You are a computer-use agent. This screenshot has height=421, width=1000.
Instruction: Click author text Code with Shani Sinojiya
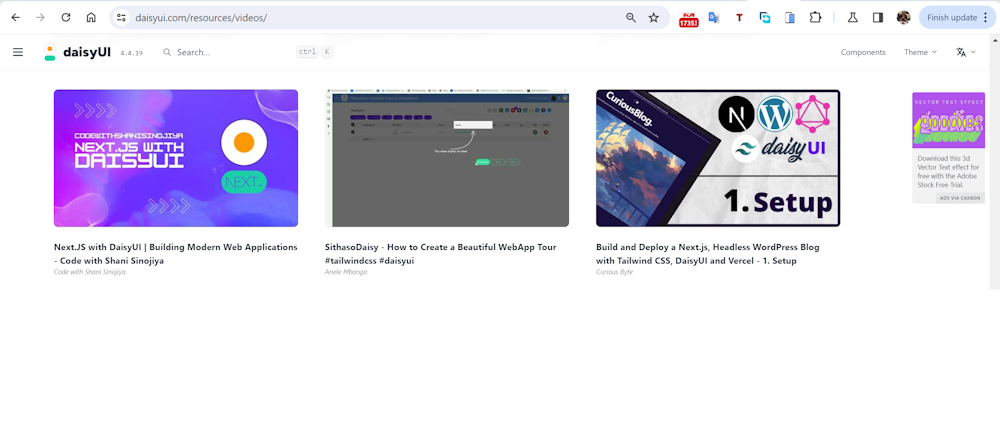pos(90,272)
